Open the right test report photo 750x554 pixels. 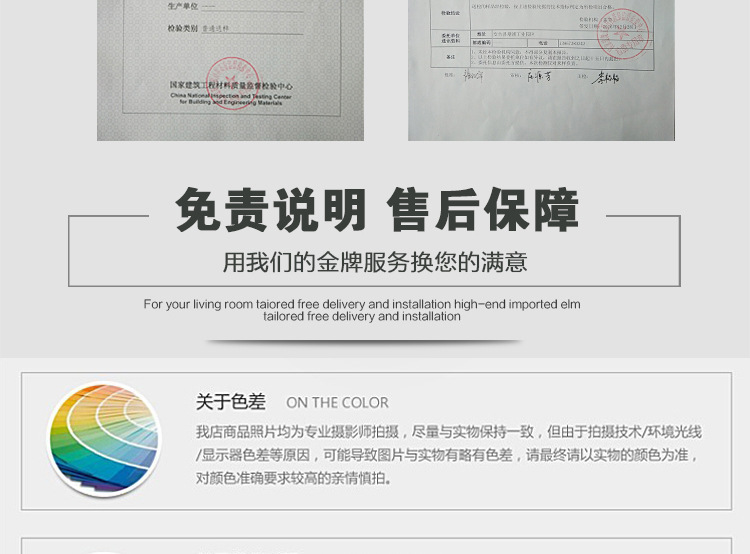pyautogui.click(x=541, y=70)
